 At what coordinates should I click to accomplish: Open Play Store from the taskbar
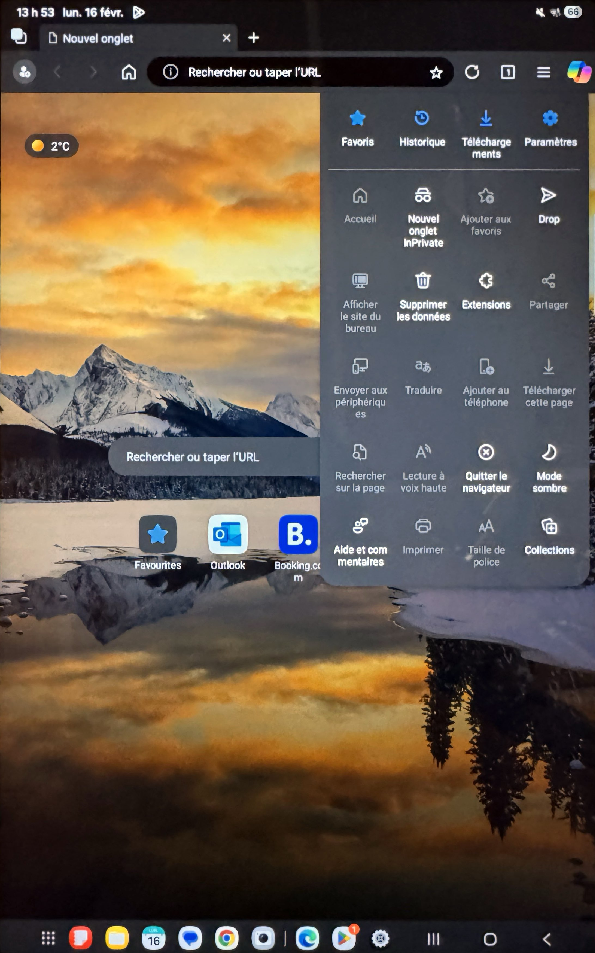click(344, 938)
